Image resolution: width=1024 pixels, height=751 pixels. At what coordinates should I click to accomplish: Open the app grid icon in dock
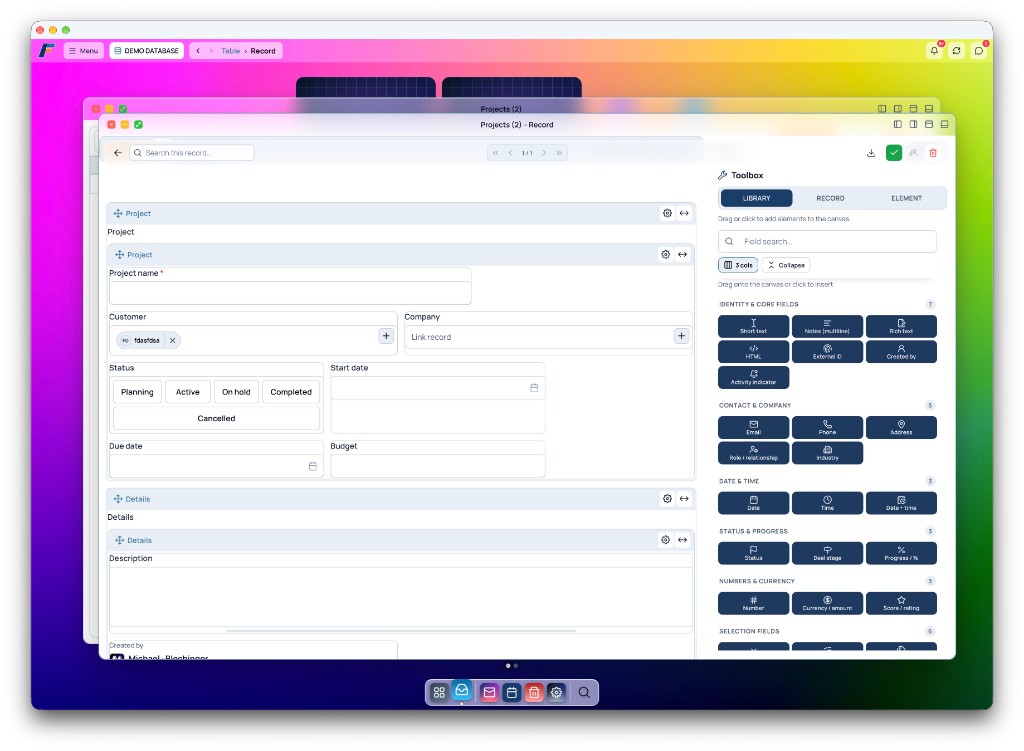click(x=439, y=692)
